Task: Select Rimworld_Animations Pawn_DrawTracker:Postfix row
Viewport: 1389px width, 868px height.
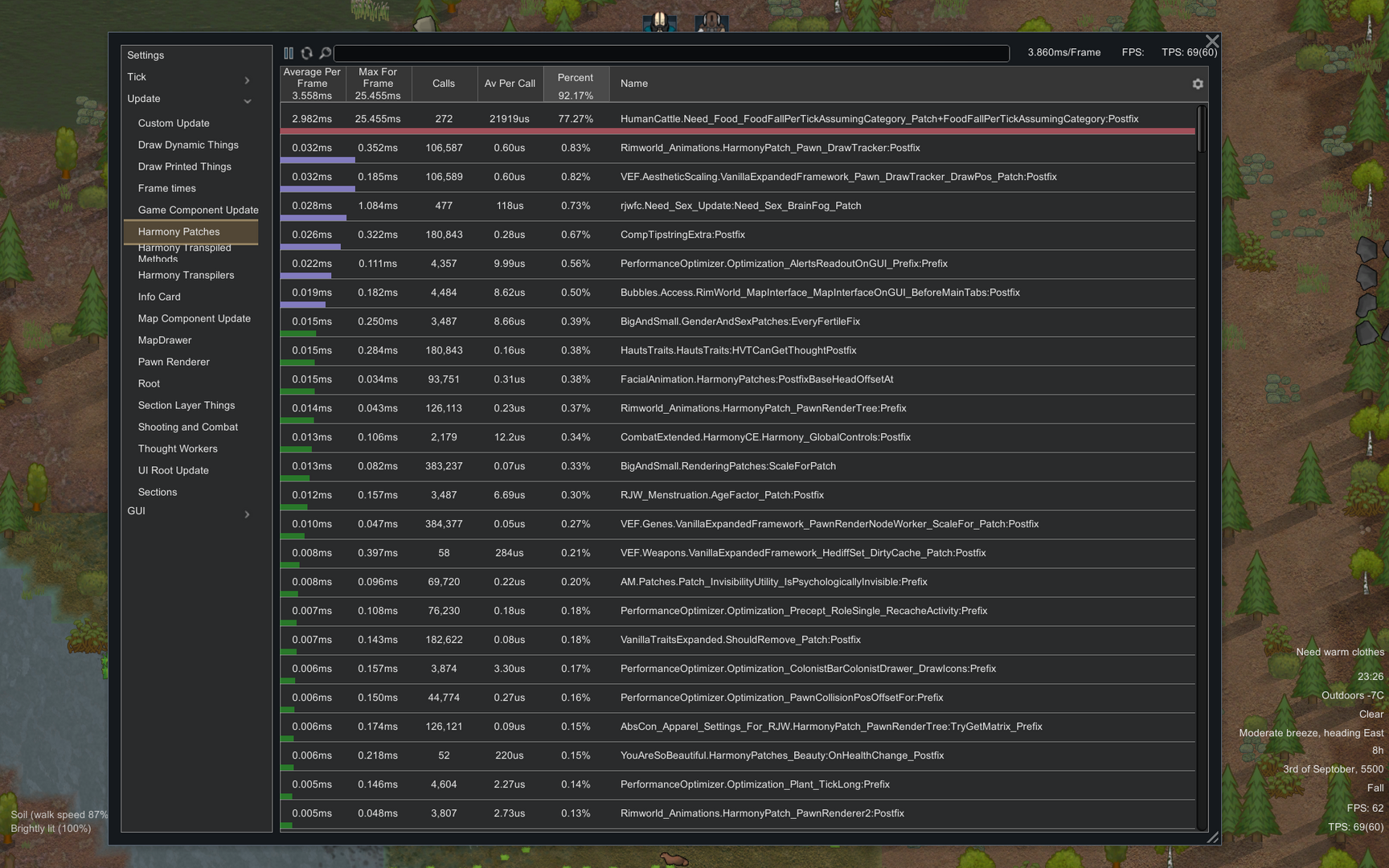Action: (x=738, y=149)
